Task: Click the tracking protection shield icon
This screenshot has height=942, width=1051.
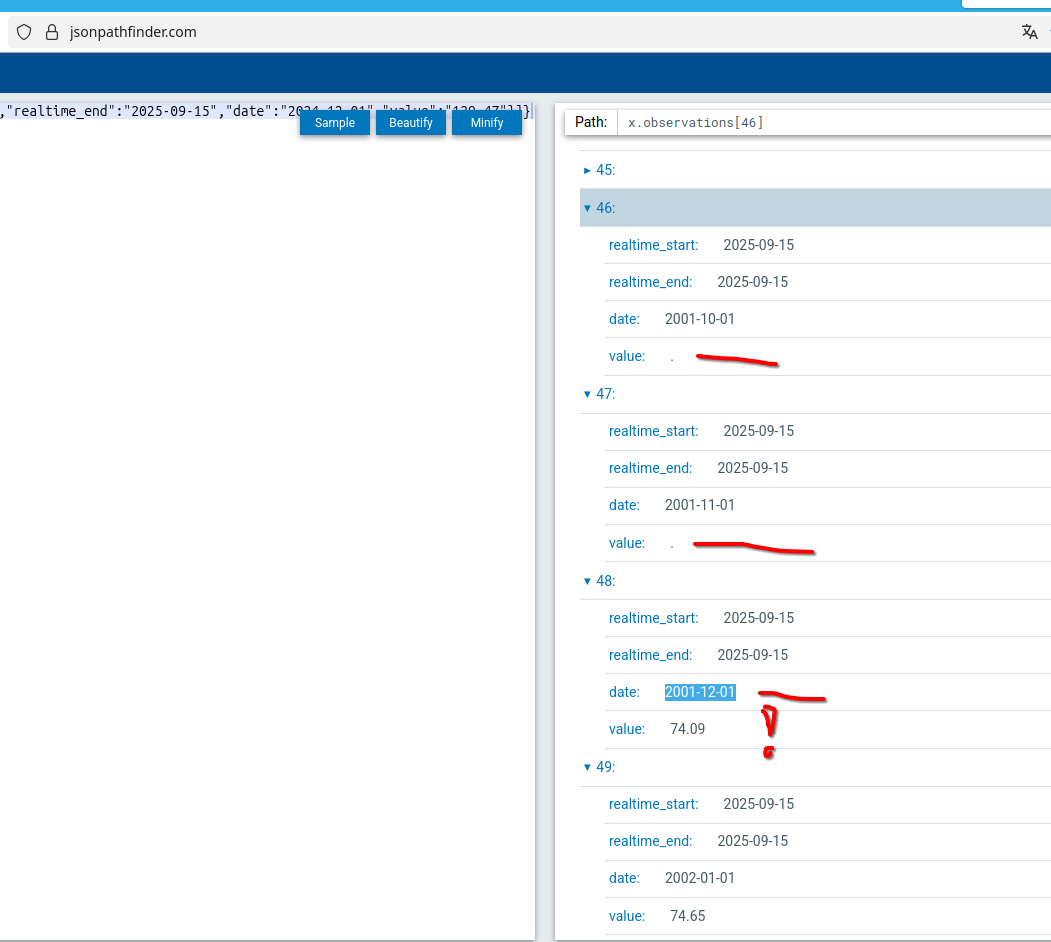Action: tap(25, 32)
